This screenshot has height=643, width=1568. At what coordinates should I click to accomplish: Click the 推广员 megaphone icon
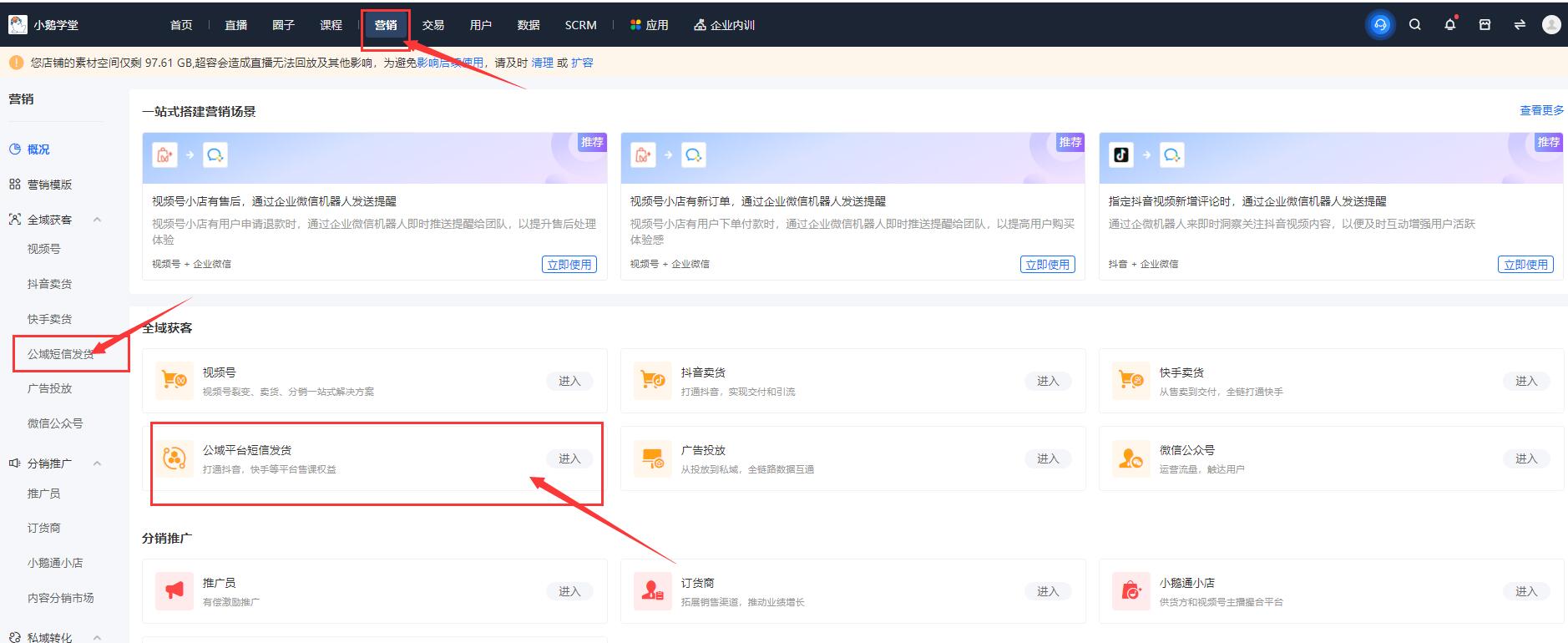(x=175, y=591)
